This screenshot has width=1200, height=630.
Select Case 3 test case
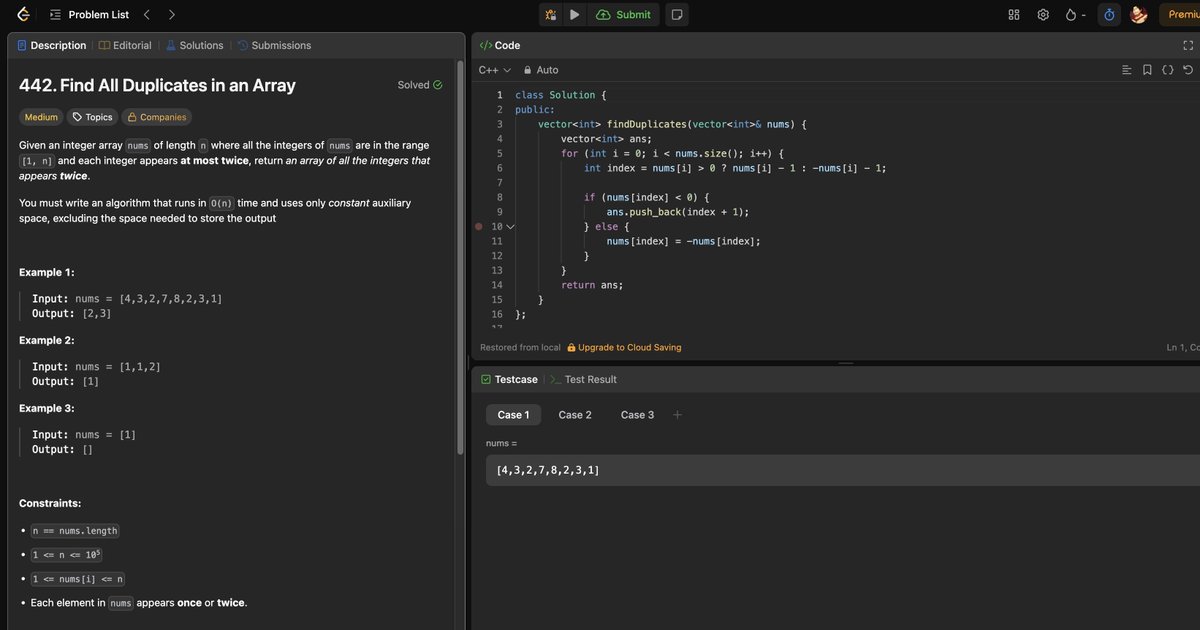tap(638, 415)
